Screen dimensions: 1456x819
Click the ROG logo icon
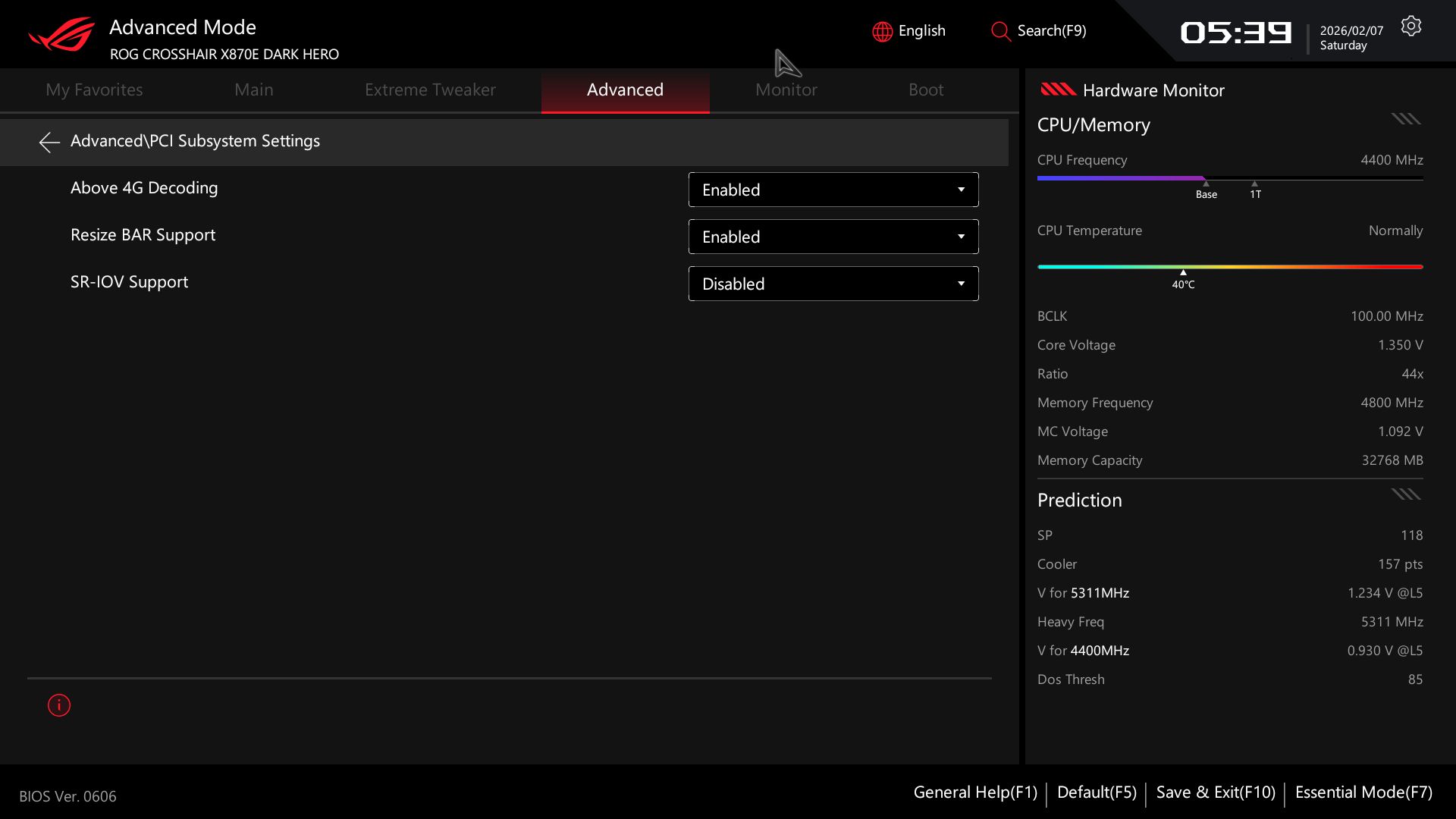[x=61, y=35]
